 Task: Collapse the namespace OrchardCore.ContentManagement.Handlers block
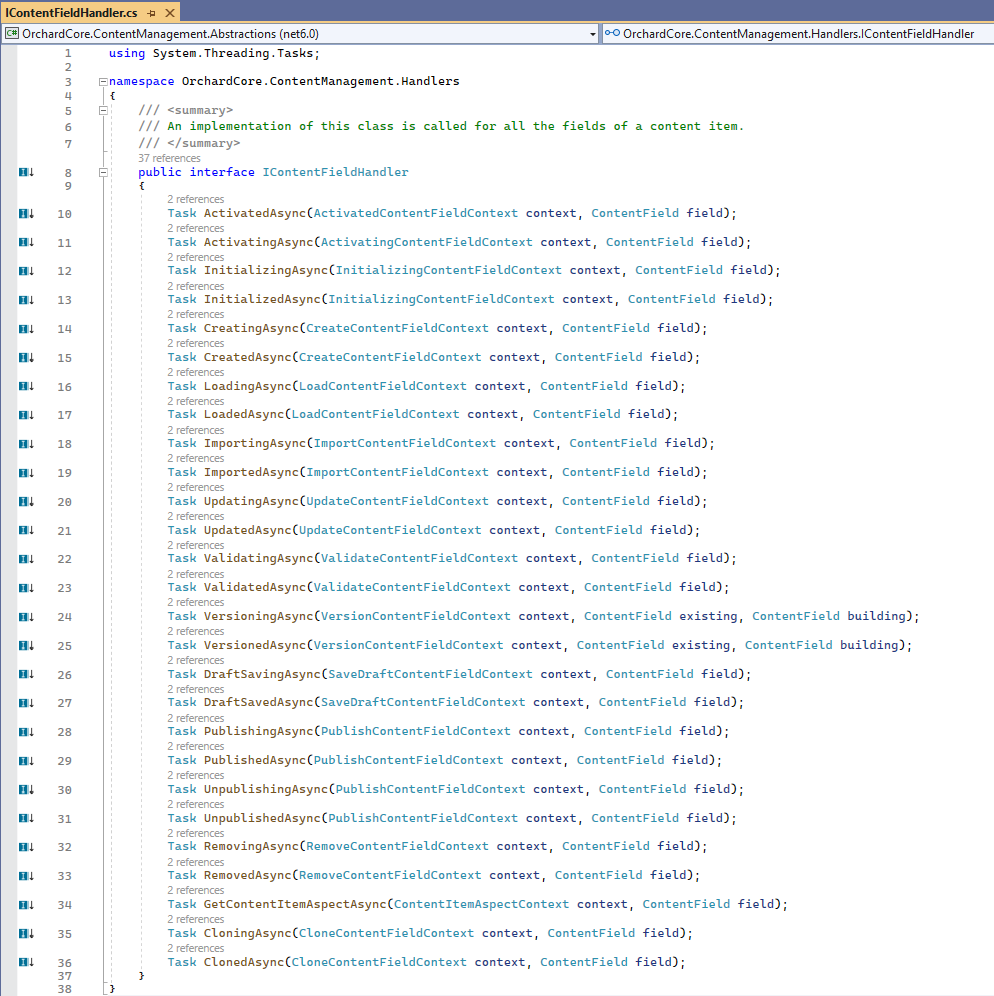tap(103, 81)
